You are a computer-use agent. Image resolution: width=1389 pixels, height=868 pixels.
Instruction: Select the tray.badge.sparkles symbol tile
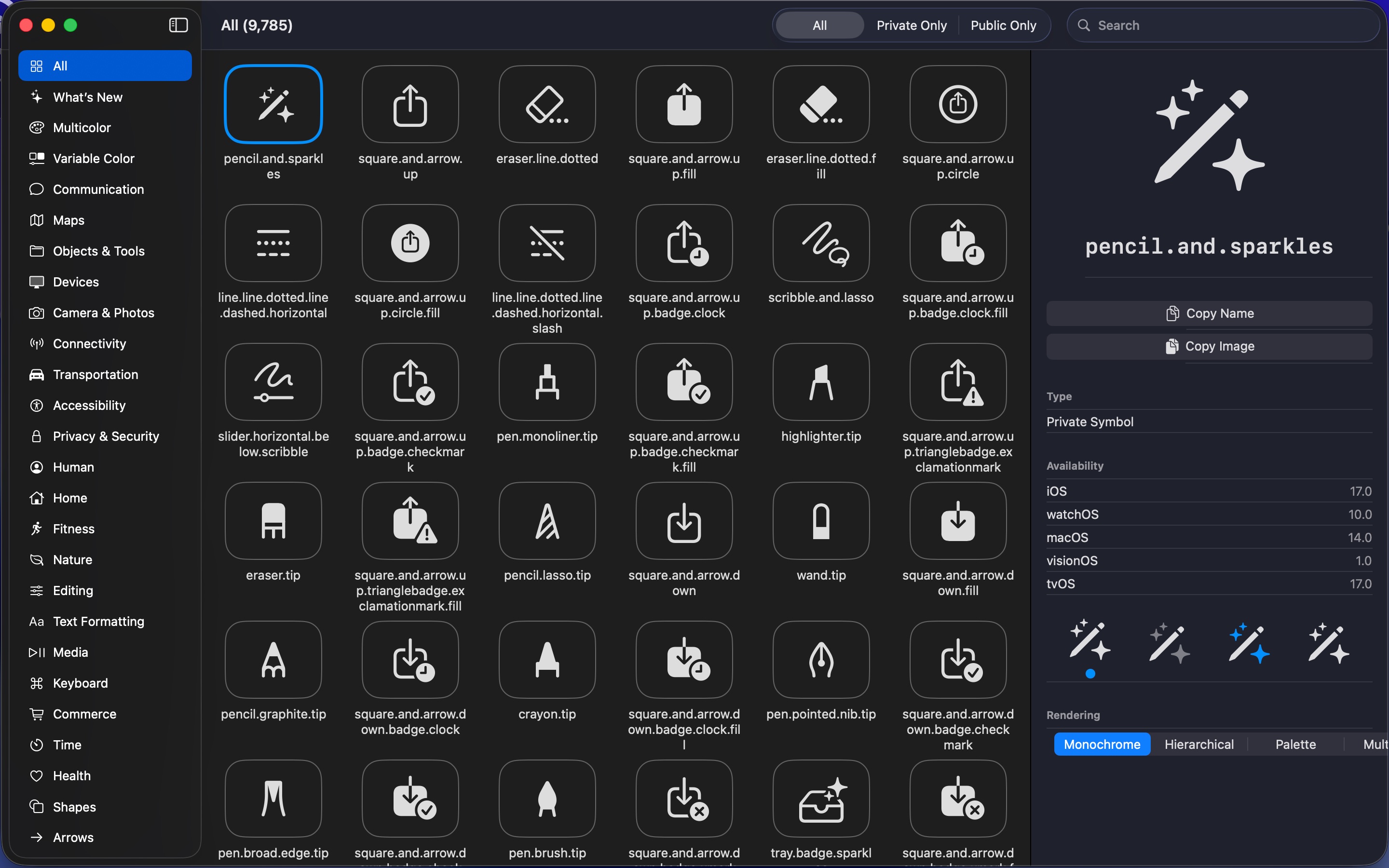coord(821,799)
